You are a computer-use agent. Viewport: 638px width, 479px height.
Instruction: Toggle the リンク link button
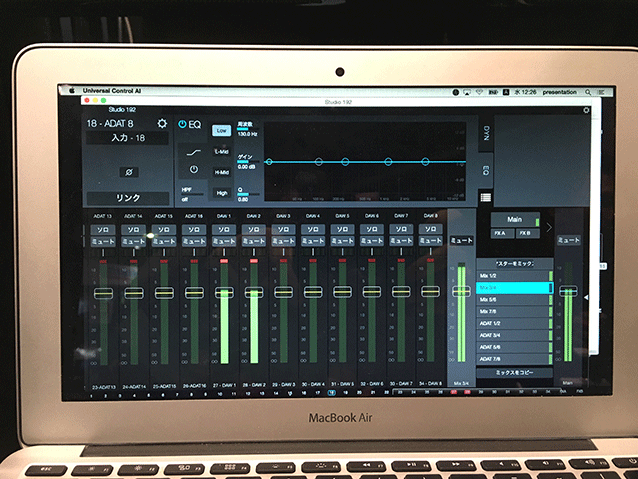[x=128, y=198]
